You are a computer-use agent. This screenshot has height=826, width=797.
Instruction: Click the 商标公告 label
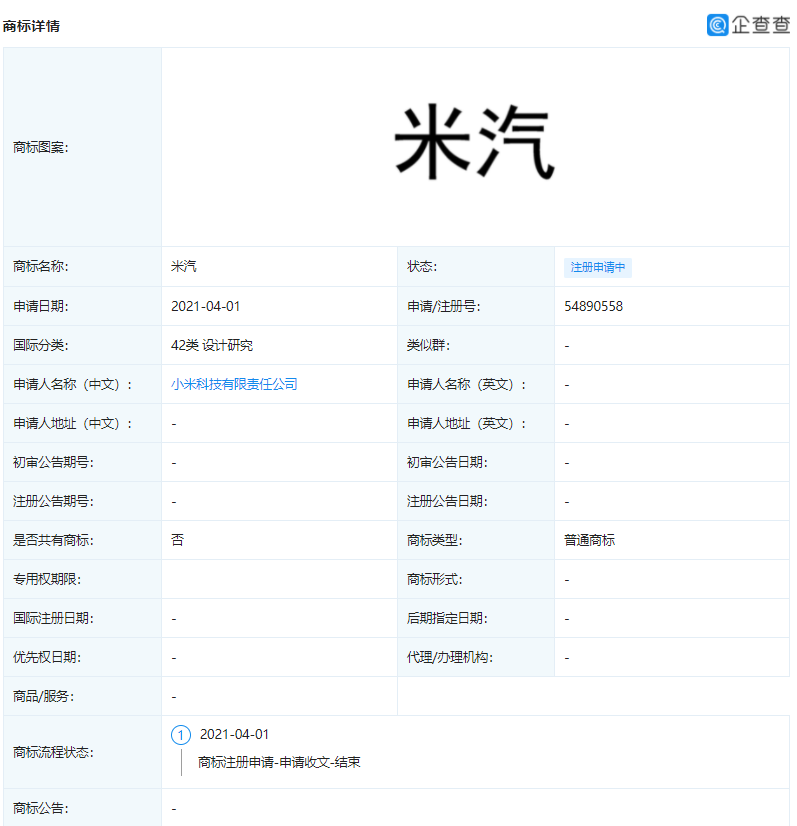[41, 808]
